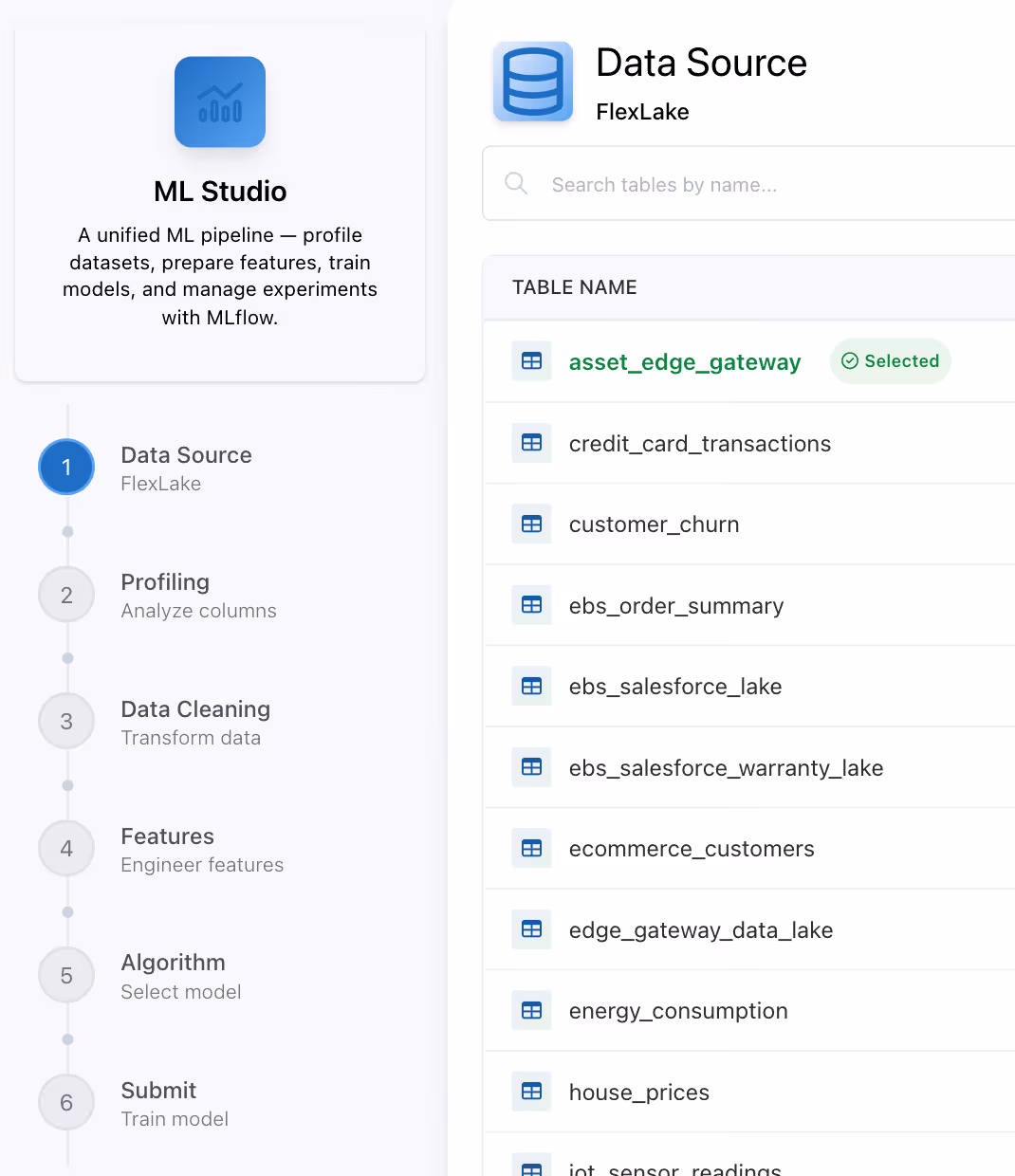
Task: Click table icon beside ebs_salesforce_warranty_lake
Action: (532, 767)
